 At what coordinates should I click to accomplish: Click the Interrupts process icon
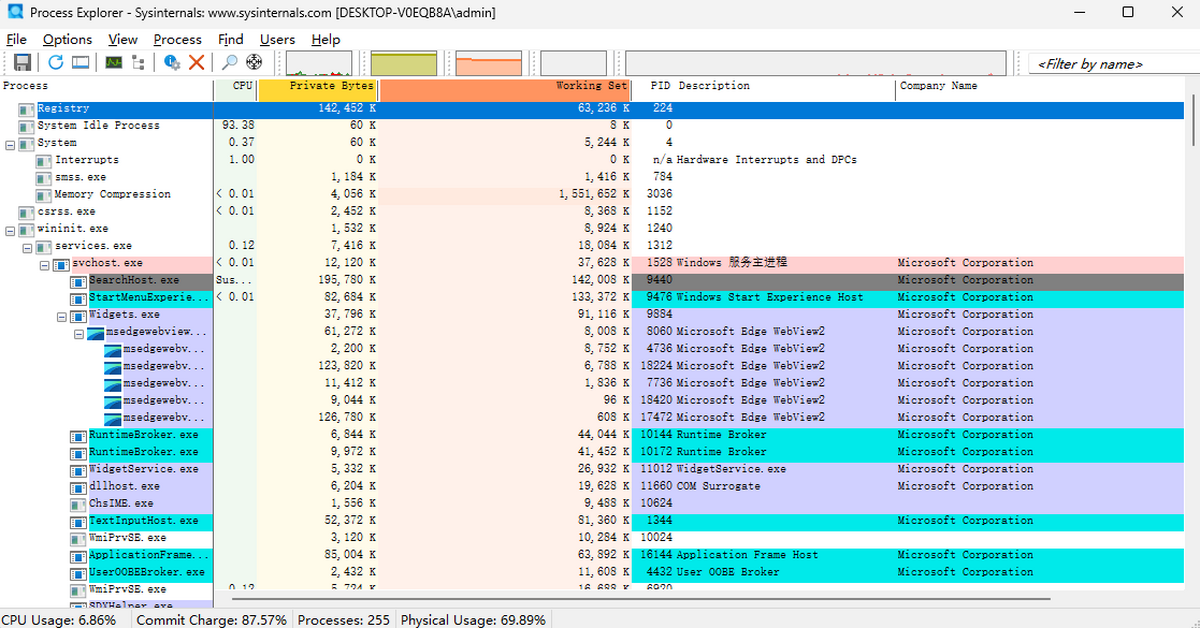pos(44,160)
